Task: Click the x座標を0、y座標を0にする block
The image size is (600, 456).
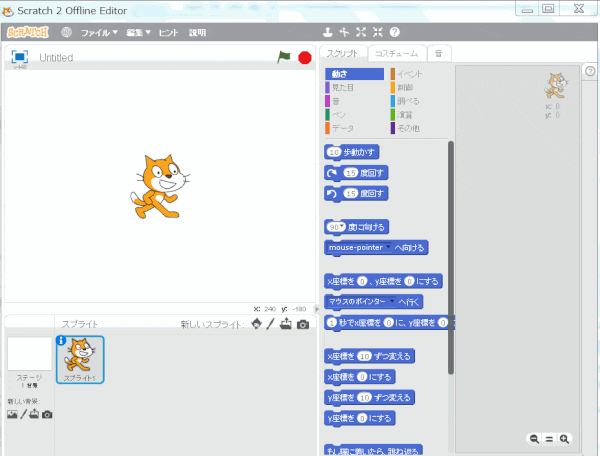Action: 383,282
